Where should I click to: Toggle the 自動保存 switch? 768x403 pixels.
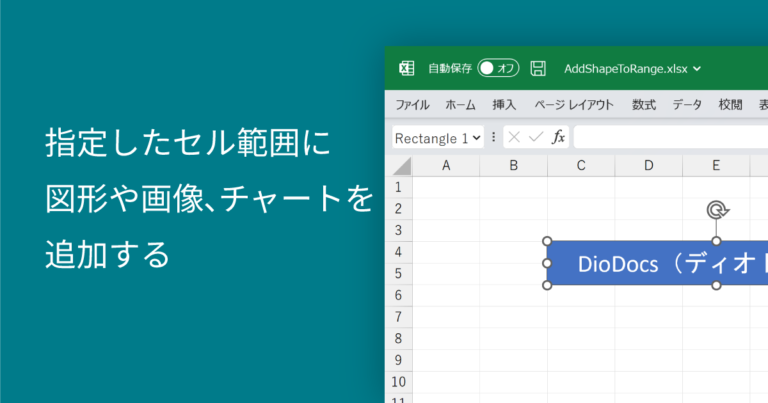[x=498, y=69]
